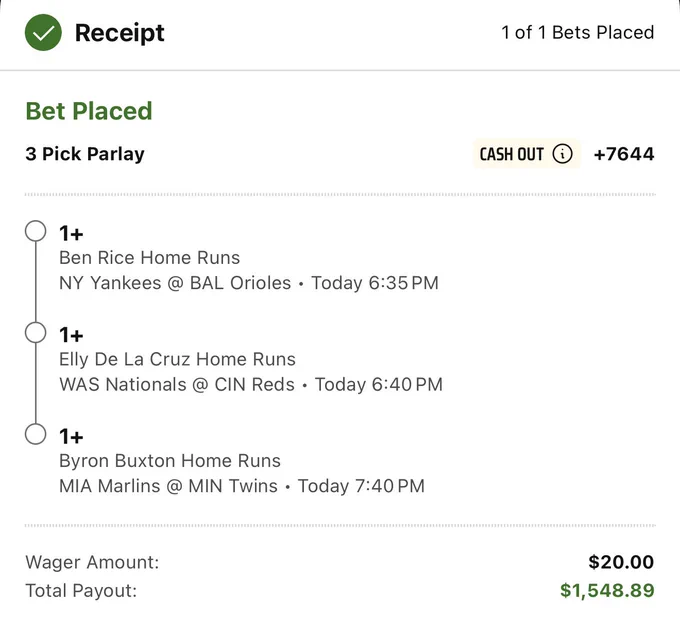Click the +7644 parlay odds
Viewport: 680px width, 619px height.
(x=624, y=154)
